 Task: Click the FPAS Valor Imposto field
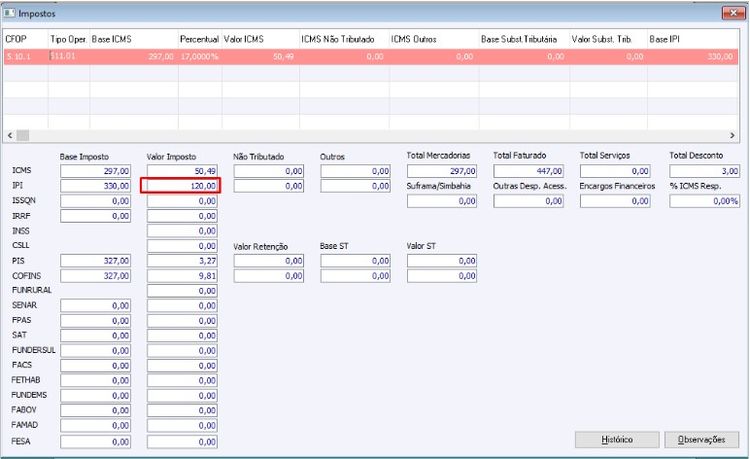click(182, 321)
